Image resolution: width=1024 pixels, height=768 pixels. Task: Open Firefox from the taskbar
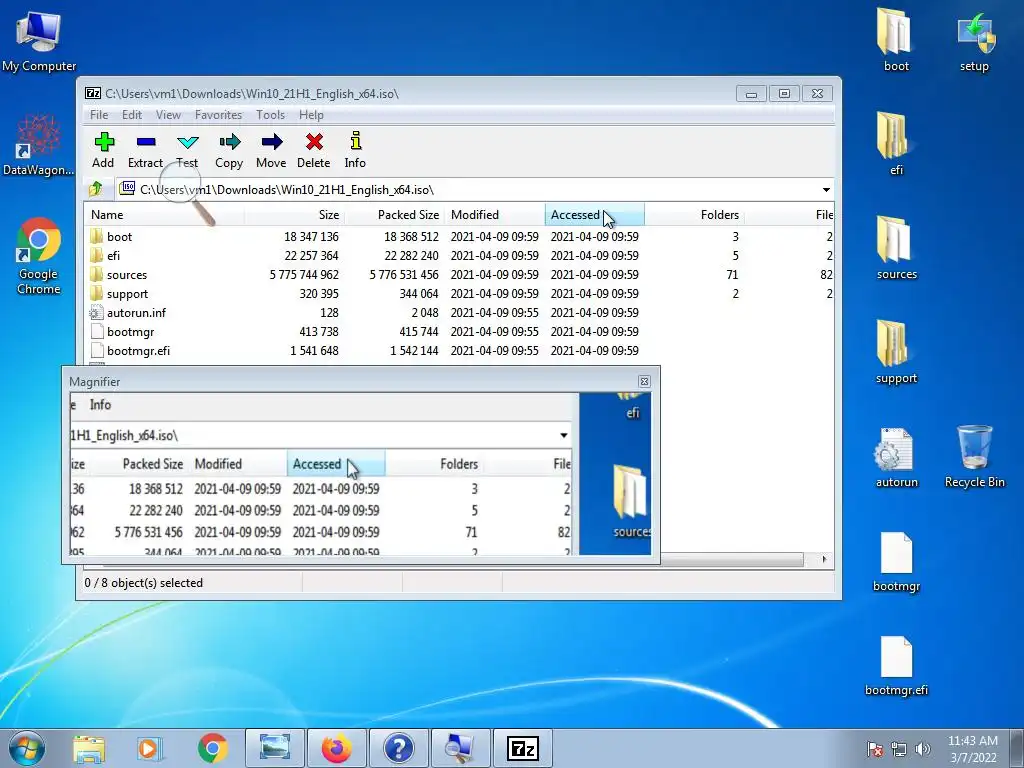[x=337, y=748]
